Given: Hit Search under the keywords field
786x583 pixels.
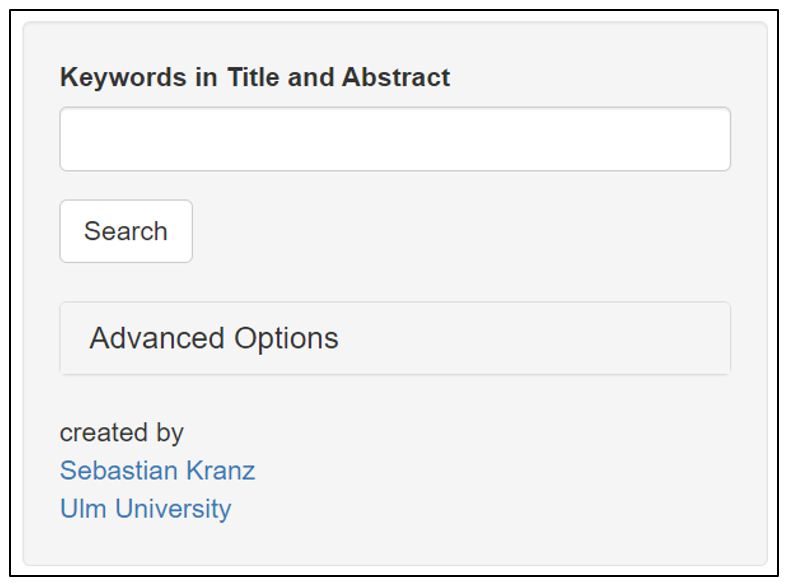Looking at the screenshot, I should coord(126,231).
